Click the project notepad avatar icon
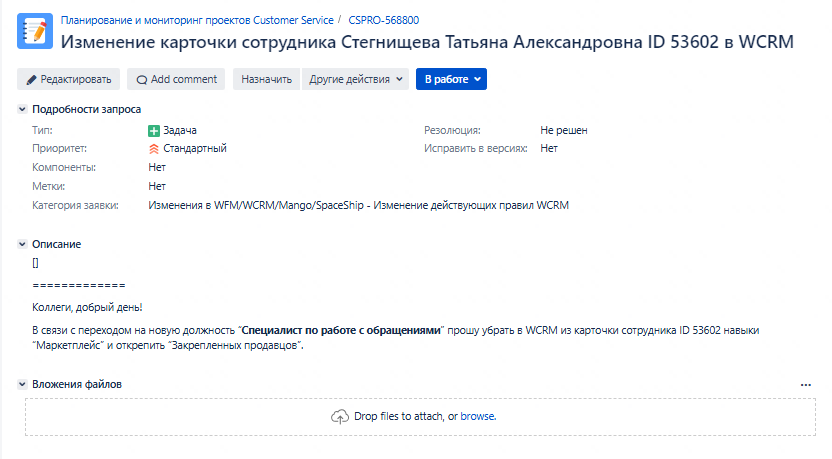 click(35, 31)
